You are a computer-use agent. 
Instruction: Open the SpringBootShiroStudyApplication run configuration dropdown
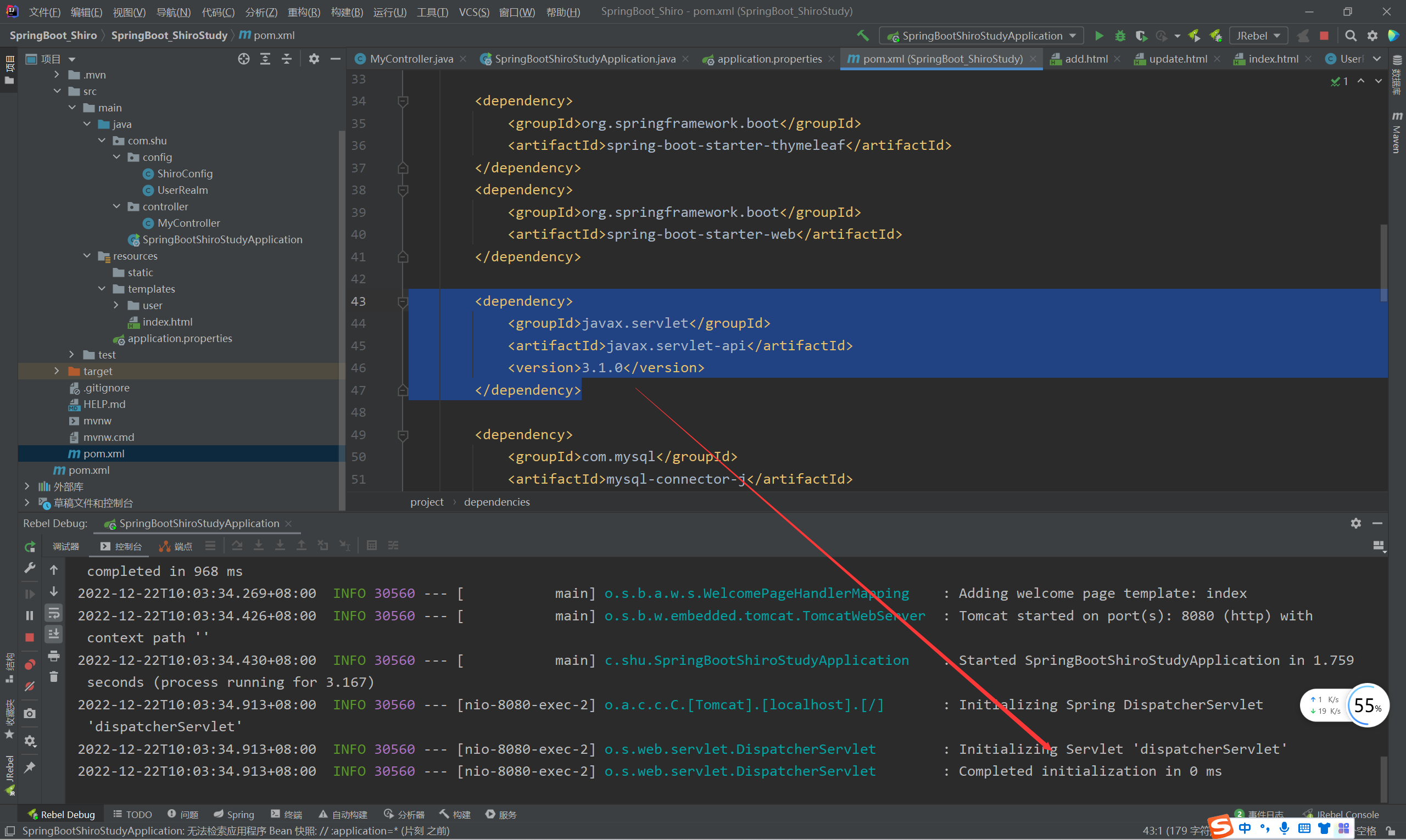(982, 36)
